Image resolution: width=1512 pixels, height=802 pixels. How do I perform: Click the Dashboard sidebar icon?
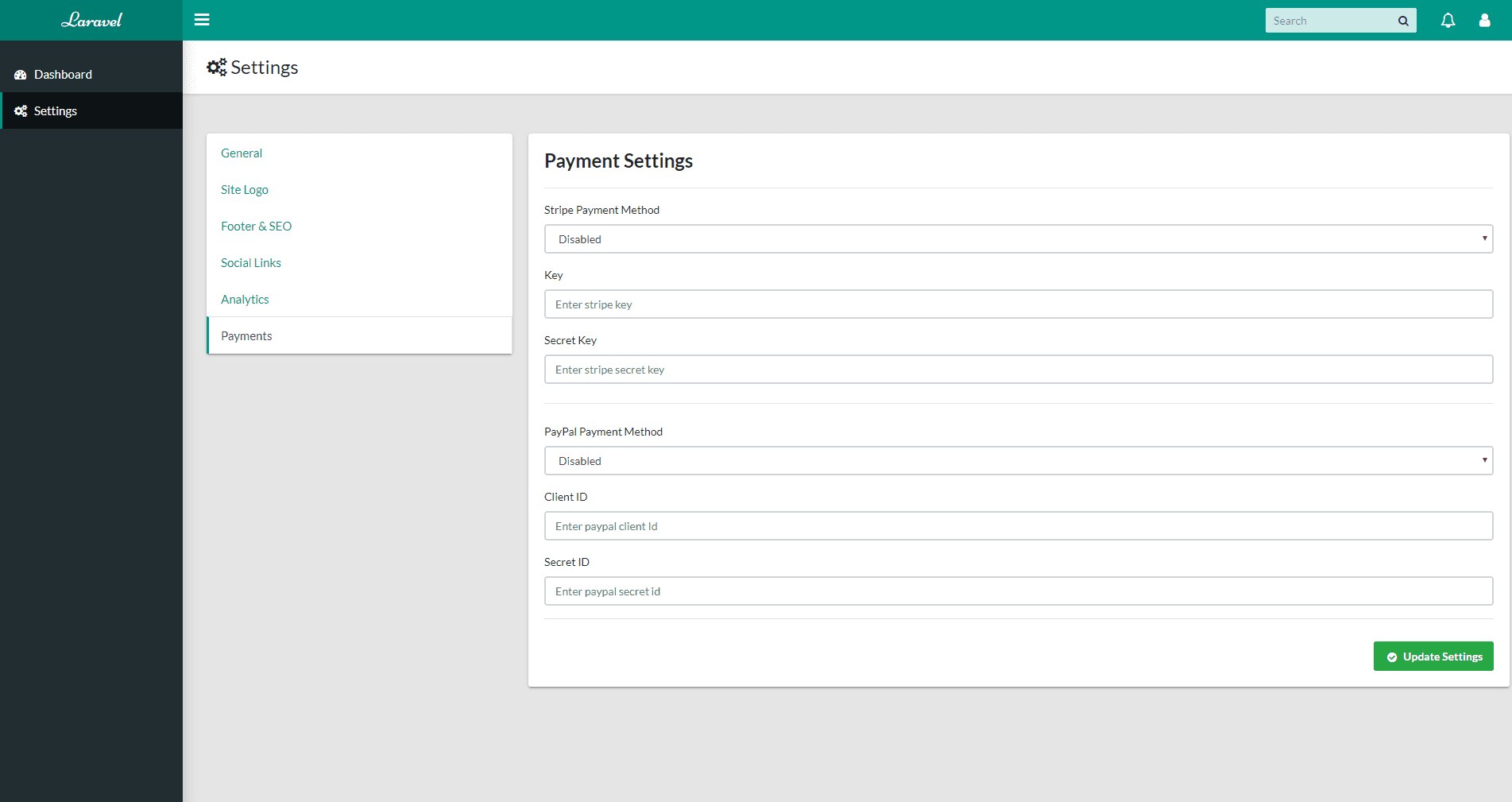pyautogui.click(x=20, y=74)
